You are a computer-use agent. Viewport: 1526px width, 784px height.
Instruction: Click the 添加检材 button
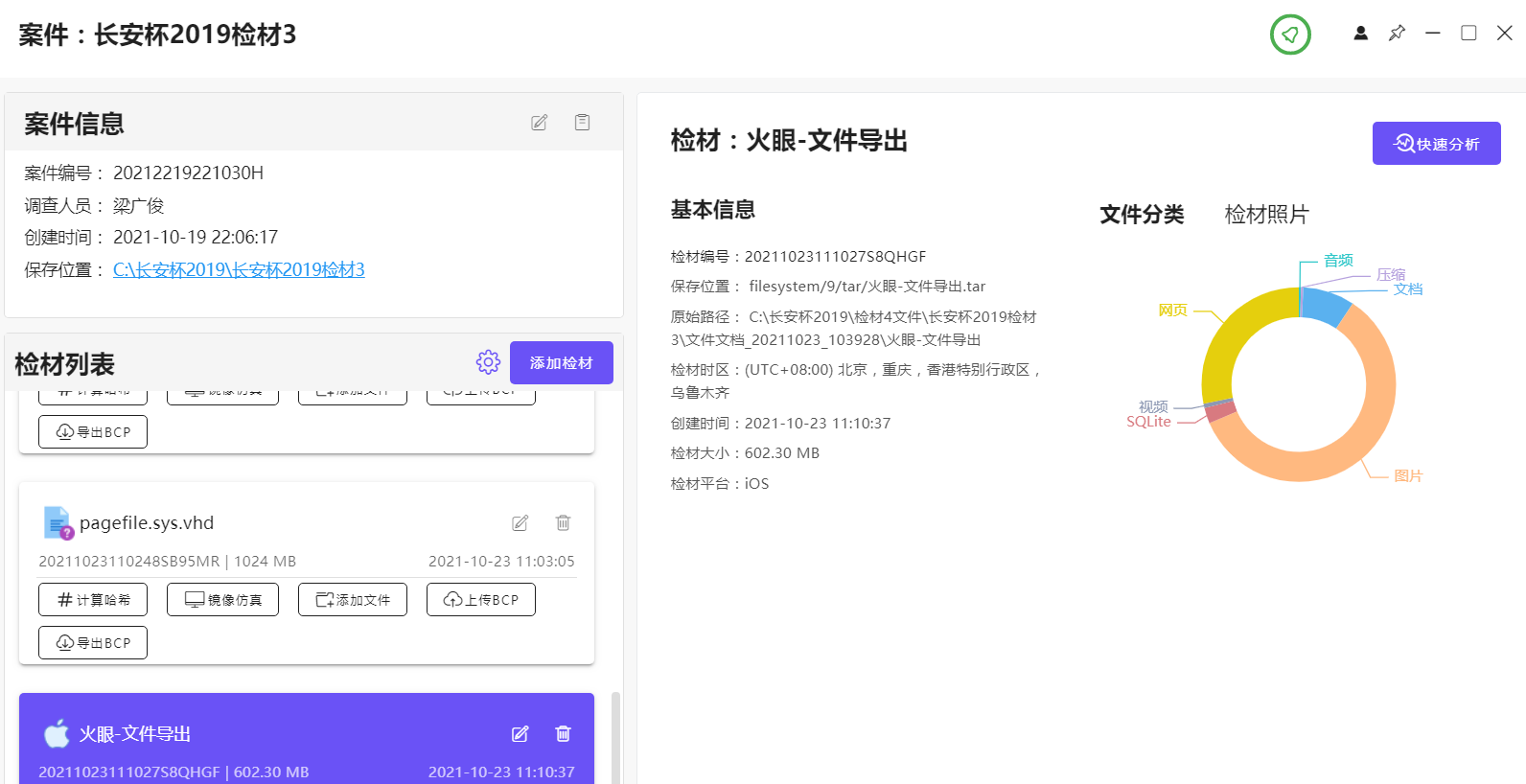(562, 362)
